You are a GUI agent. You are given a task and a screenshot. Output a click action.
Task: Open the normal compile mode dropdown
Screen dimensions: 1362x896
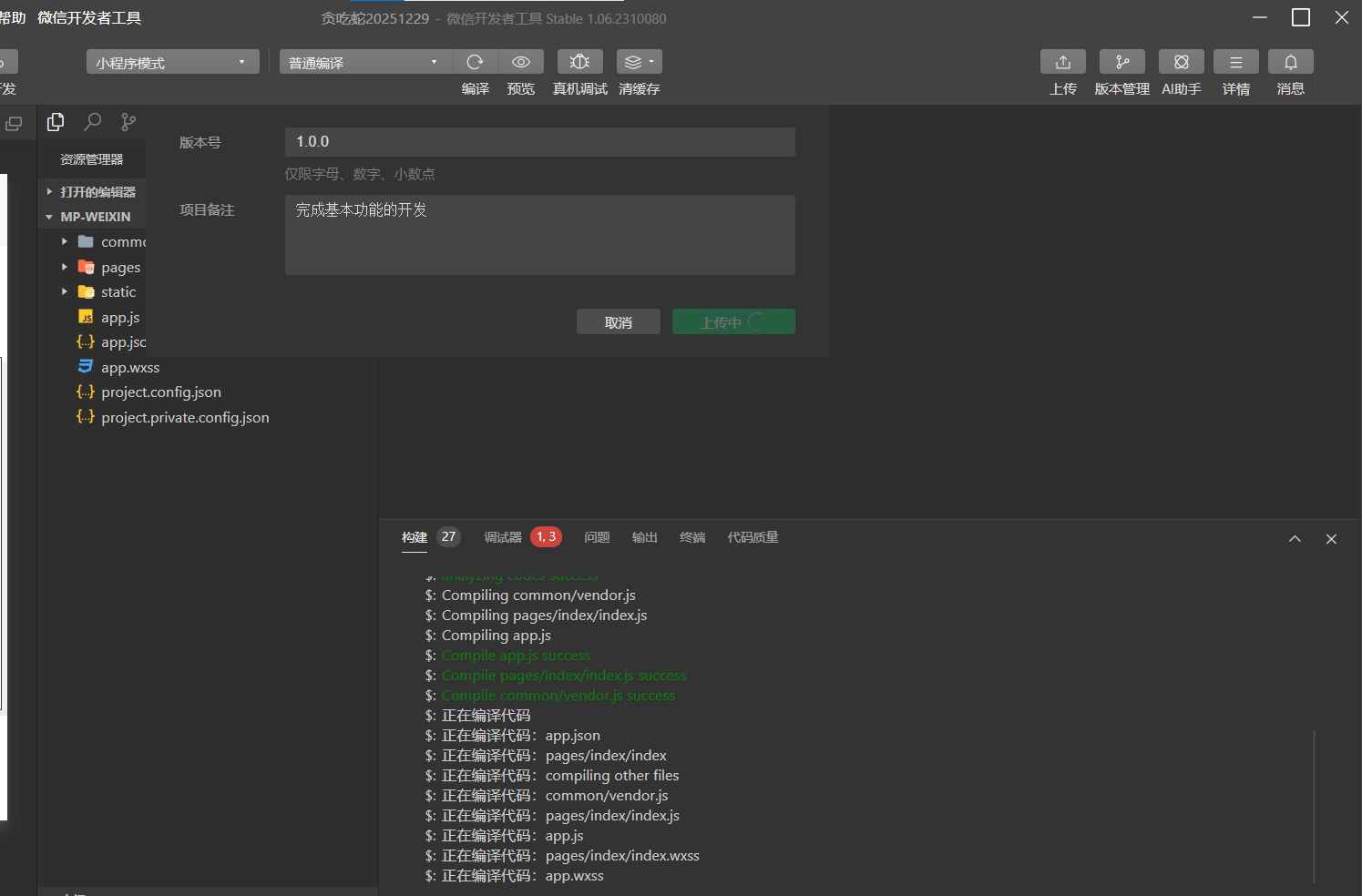tap(364, 62)
